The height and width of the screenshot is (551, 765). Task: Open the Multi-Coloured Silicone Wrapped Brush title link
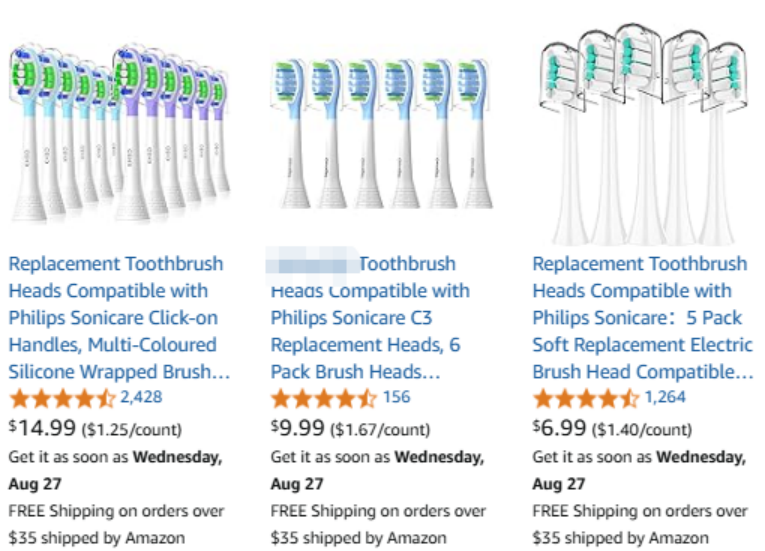pos(118,318)
